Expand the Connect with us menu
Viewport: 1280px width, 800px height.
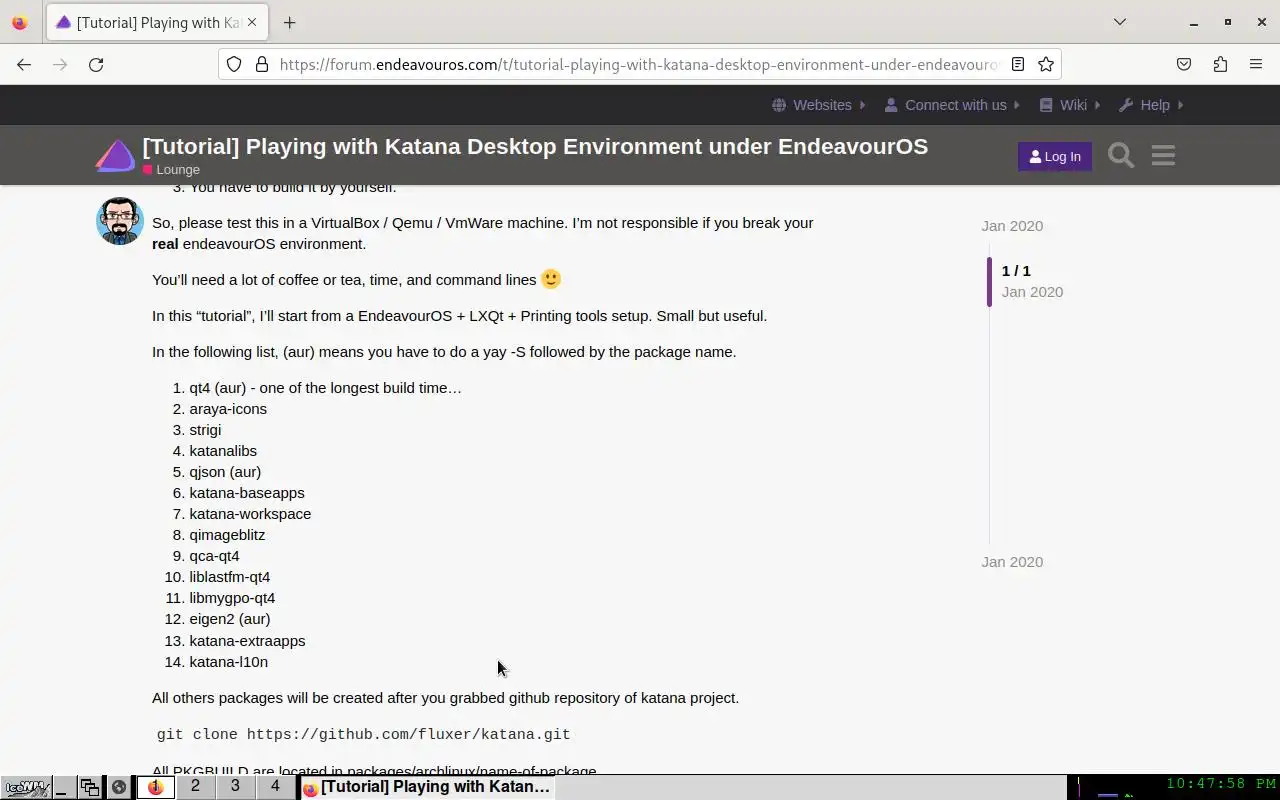[x=953, y=105]
